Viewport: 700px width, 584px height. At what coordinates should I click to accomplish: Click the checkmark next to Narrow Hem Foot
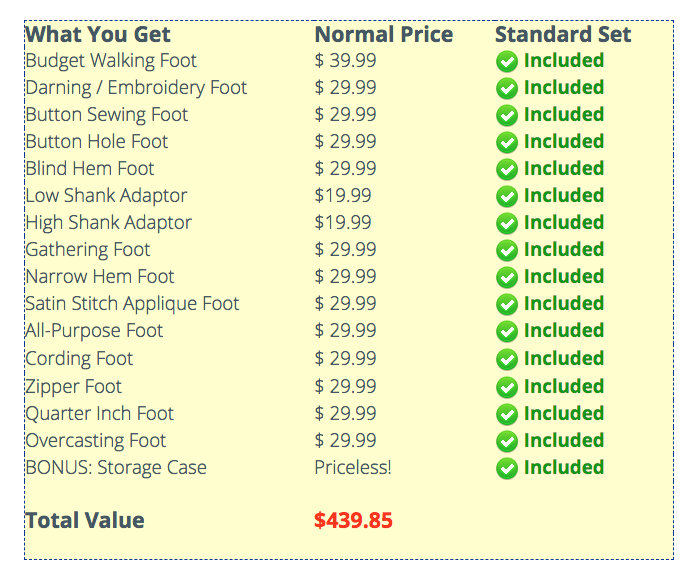507,277
